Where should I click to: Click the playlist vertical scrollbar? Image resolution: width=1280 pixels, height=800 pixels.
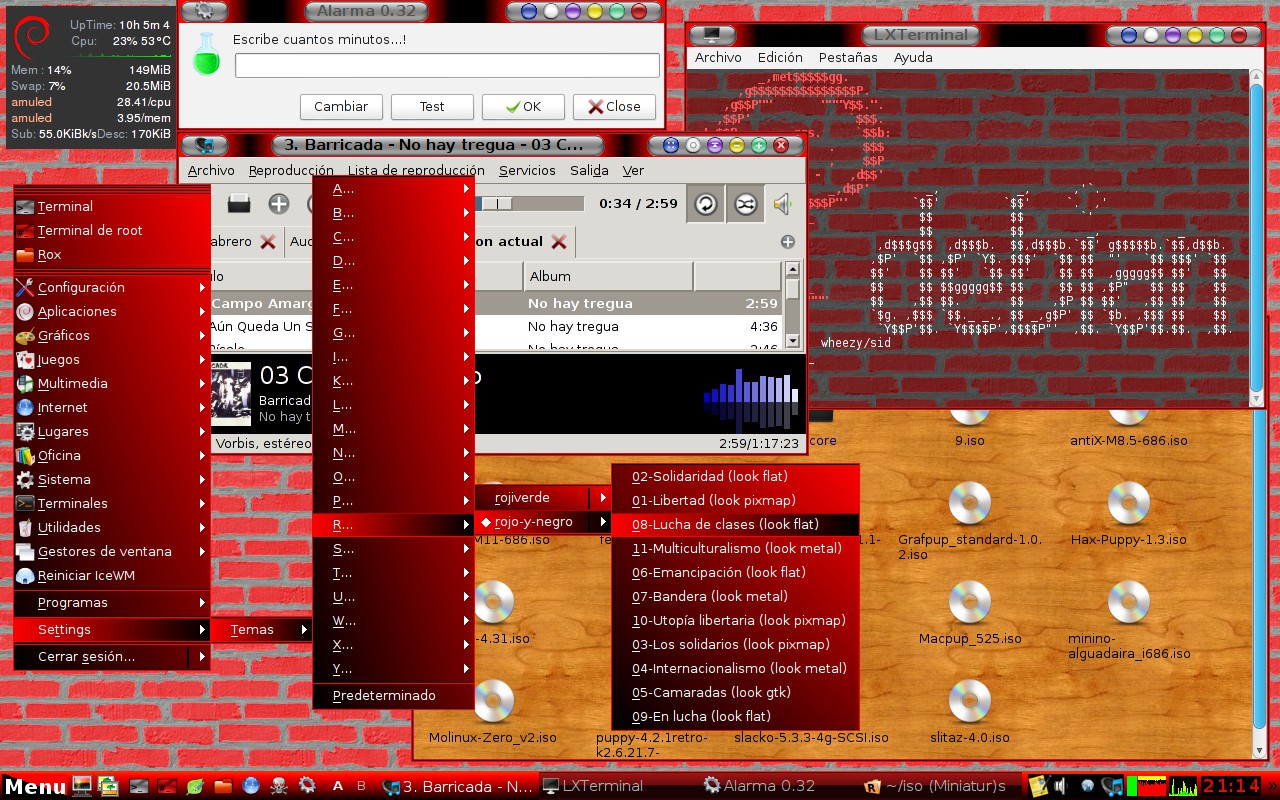pyautogui.click(x=793, y=305)
